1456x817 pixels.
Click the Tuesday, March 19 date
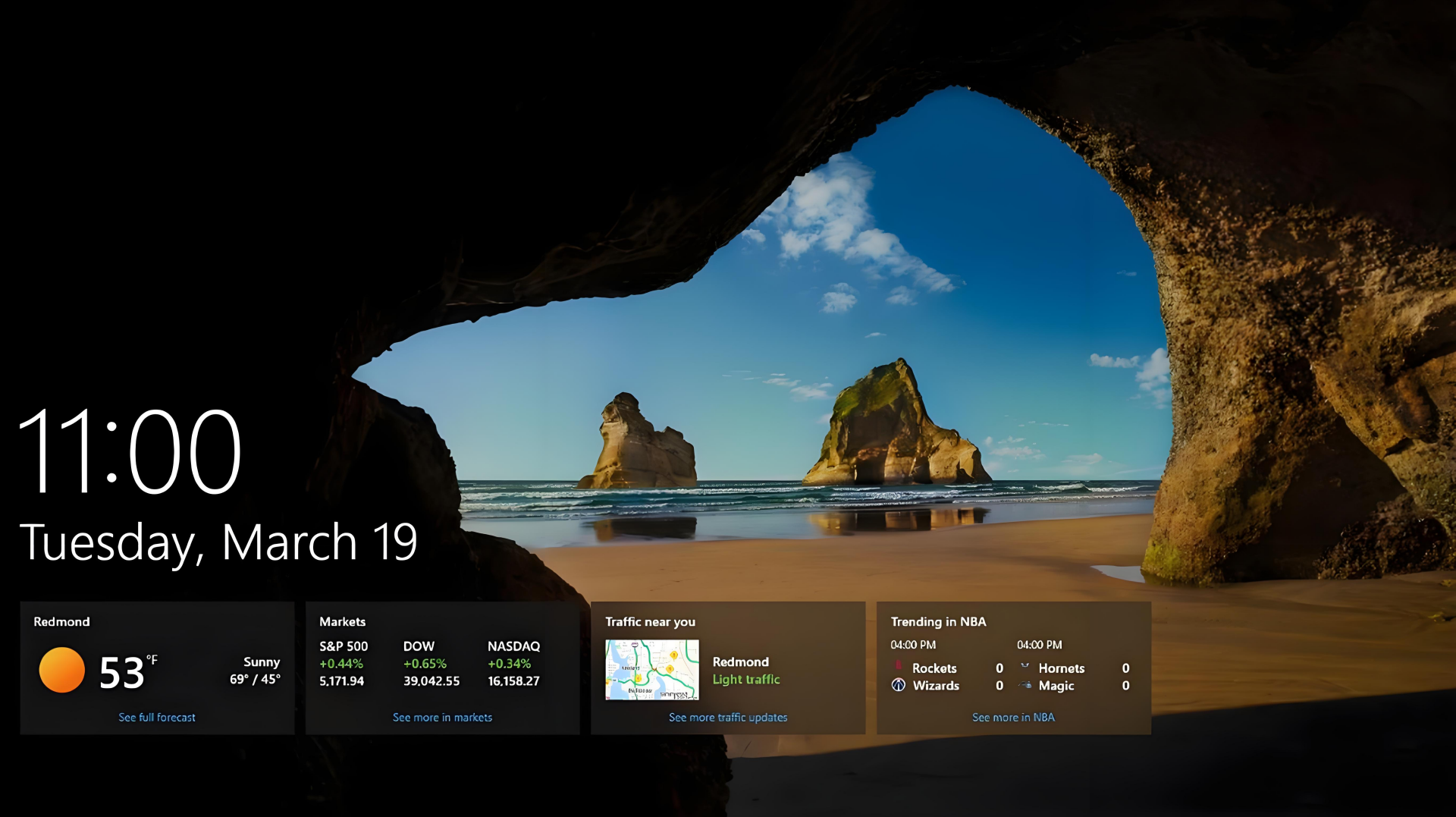click(218, 542)
